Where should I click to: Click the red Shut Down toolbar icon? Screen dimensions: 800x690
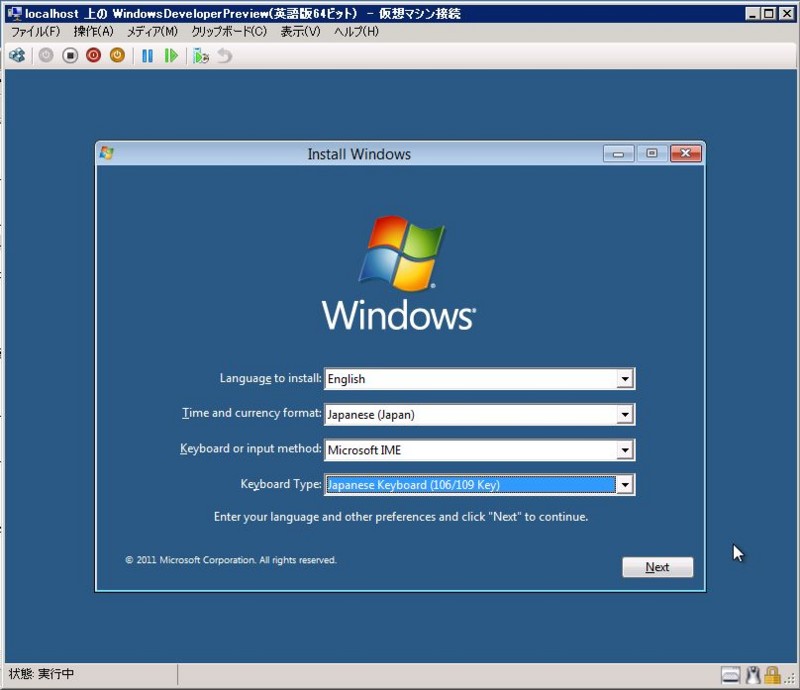point(93,55)
